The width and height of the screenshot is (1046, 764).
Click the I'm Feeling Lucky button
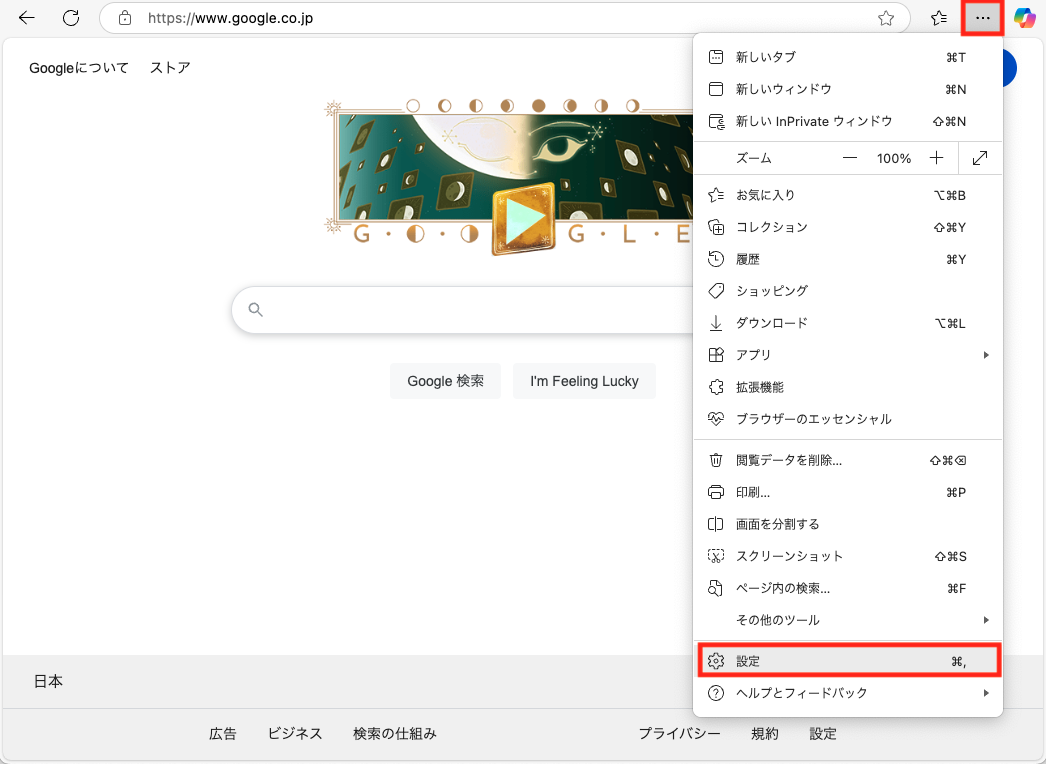tap(584, 381)
